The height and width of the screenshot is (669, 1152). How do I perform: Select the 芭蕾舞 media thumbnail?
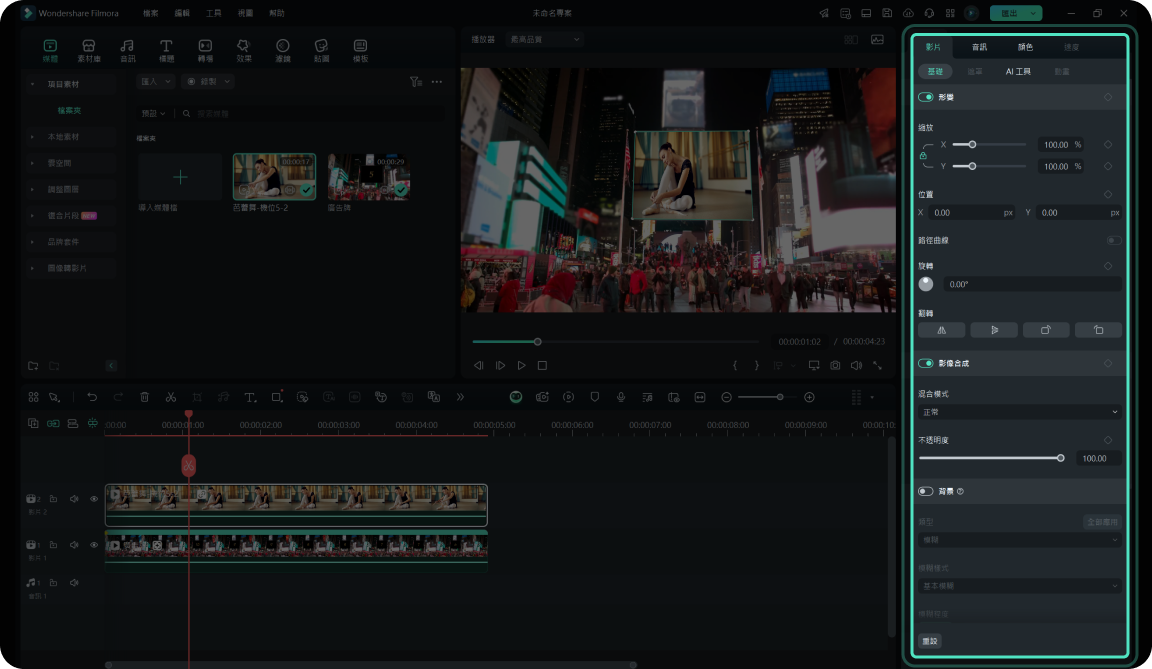pos(274,176)
